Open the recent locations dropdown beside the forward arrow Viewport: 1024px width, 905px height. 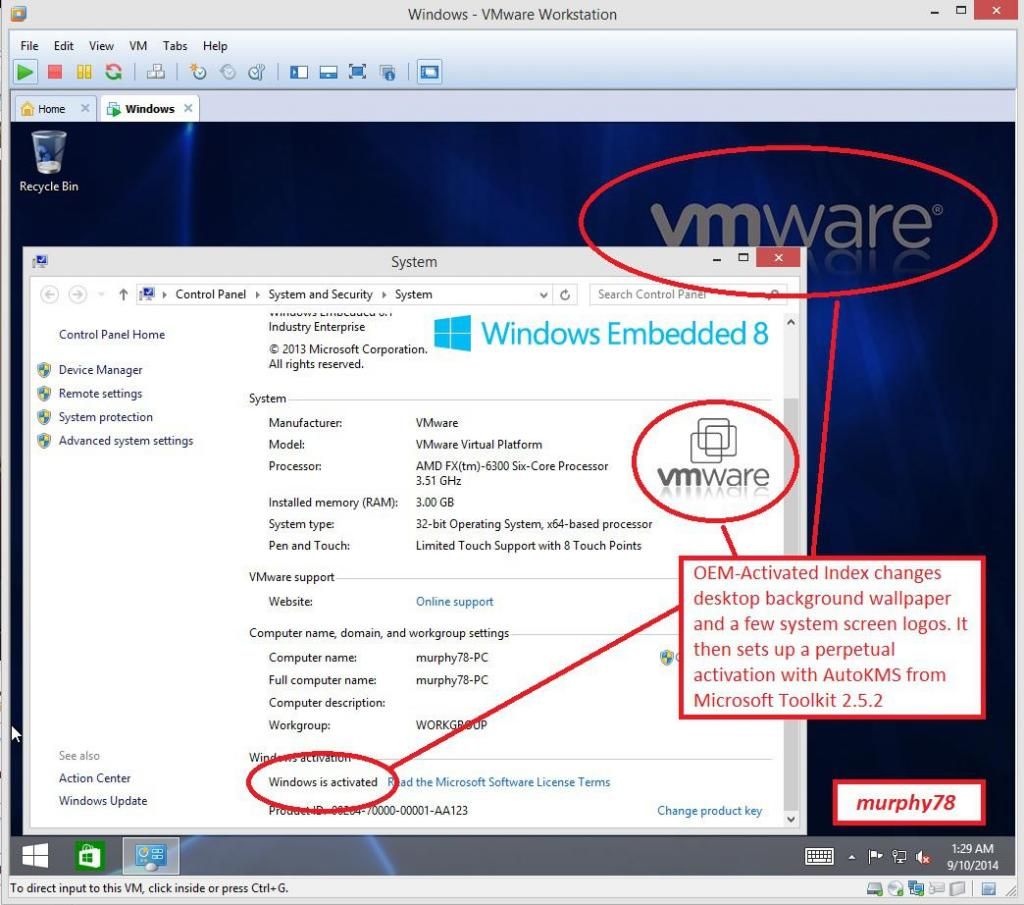click(101, 294)
